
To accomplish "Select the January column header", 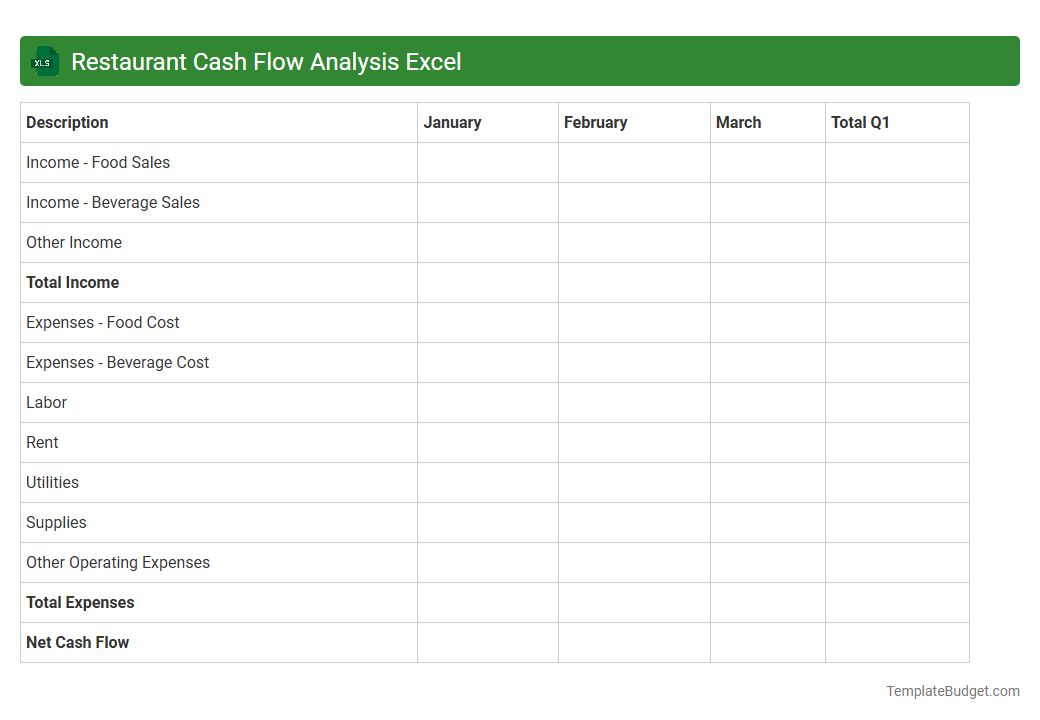I will (x=452, y=122).
